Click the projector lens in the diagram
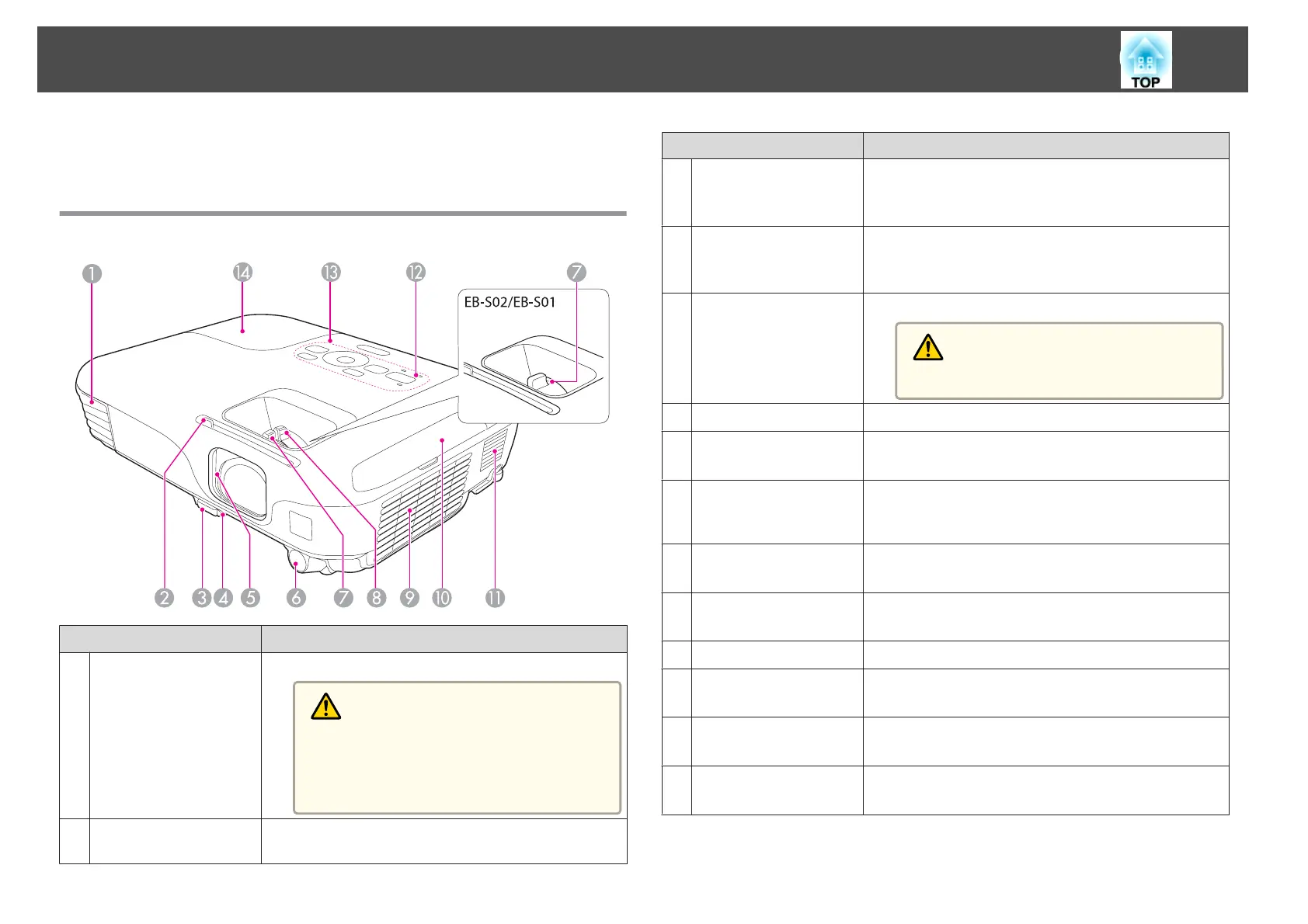 click(241, 485)
